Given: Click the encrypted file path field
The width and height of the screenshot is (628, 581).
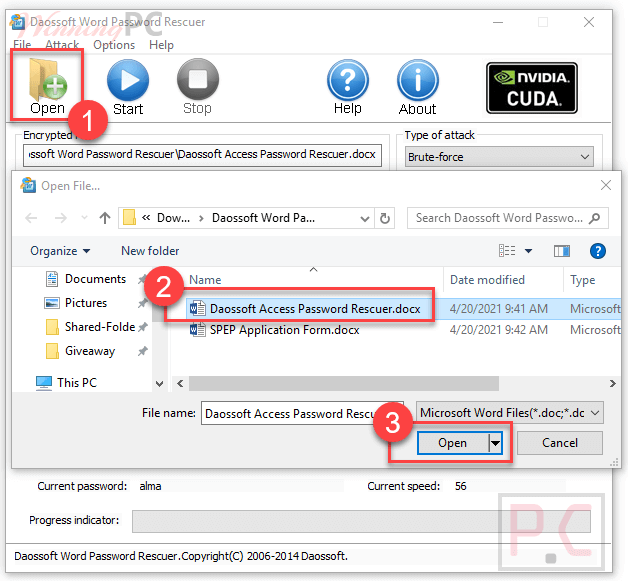Looking at the screenshot, I should tap(202, 155).
